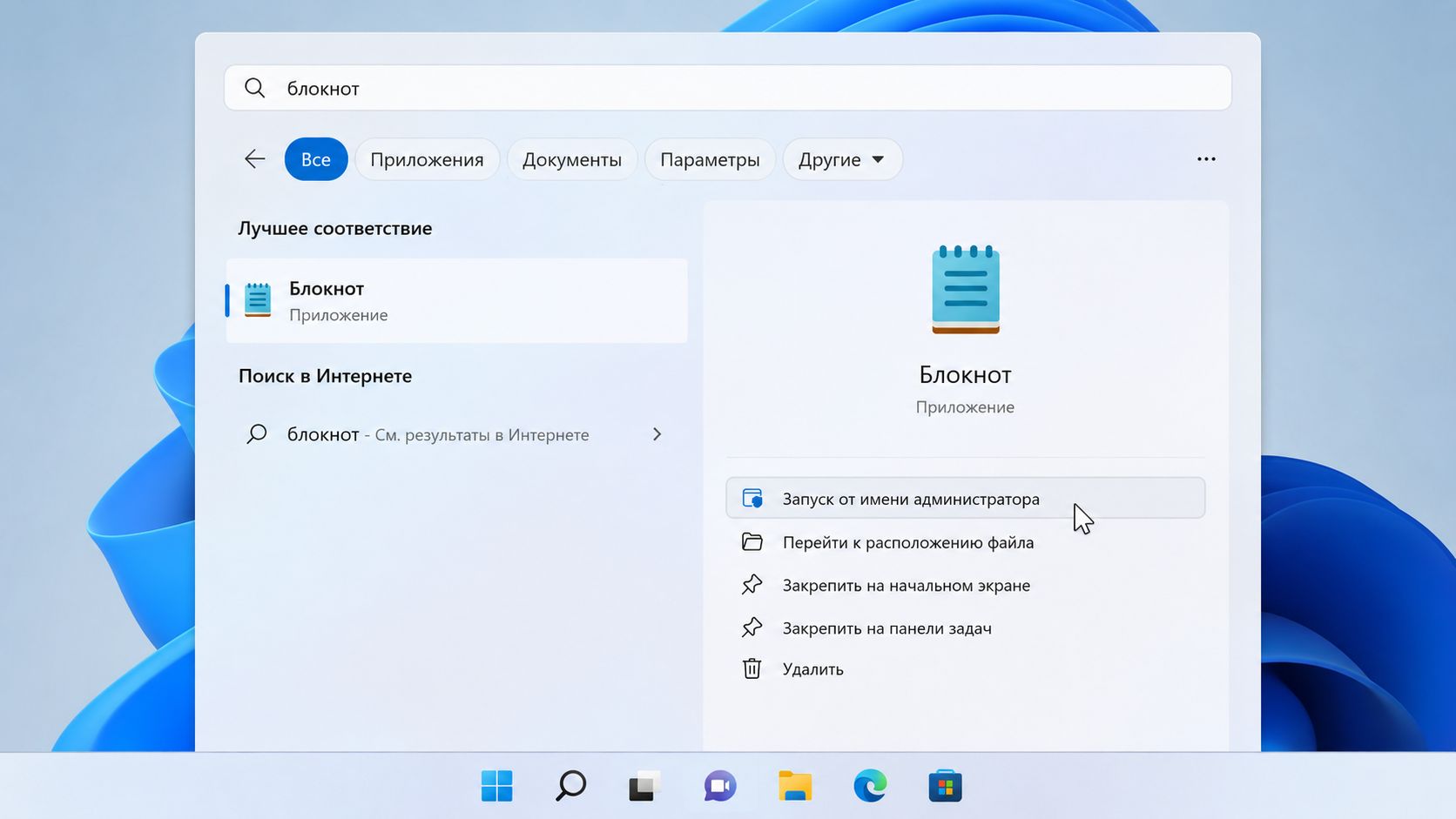Open Task View on the taskbar
This screenshot has width=1456, height=819.
click(645, 786)
